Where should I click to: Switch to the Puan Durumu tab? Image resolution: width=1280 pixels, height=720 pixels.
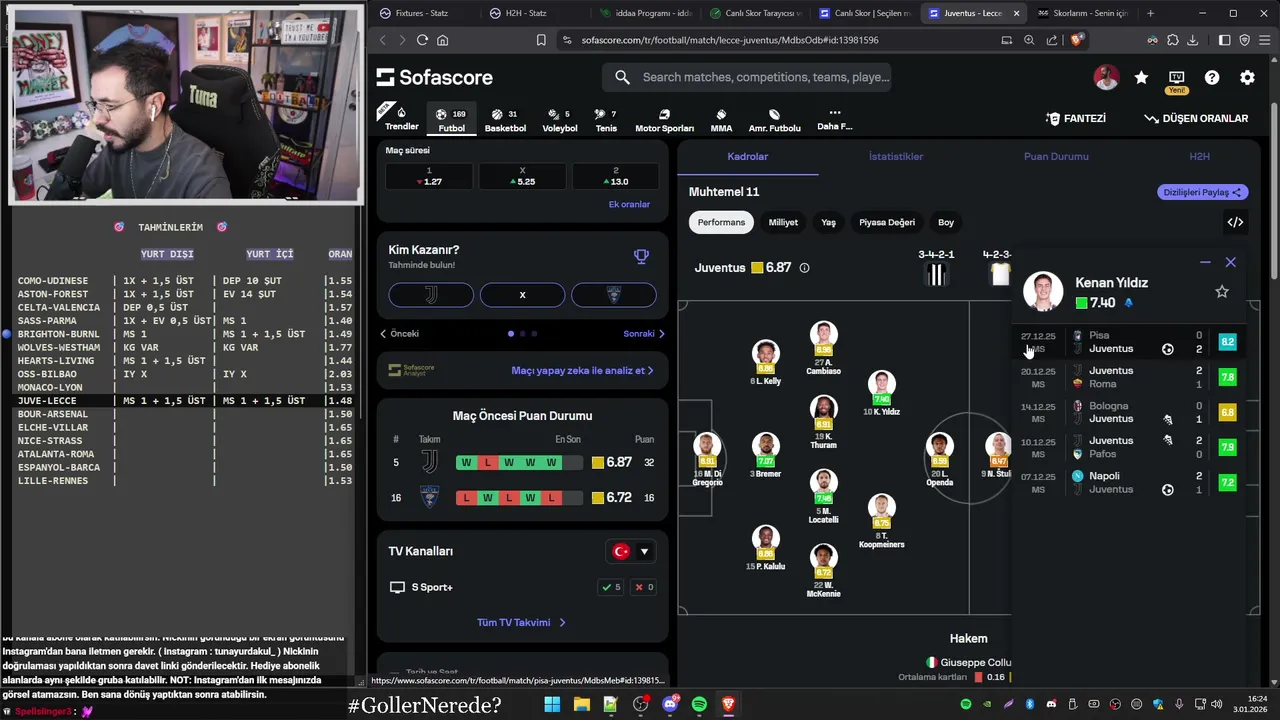tap(1056, 157)
